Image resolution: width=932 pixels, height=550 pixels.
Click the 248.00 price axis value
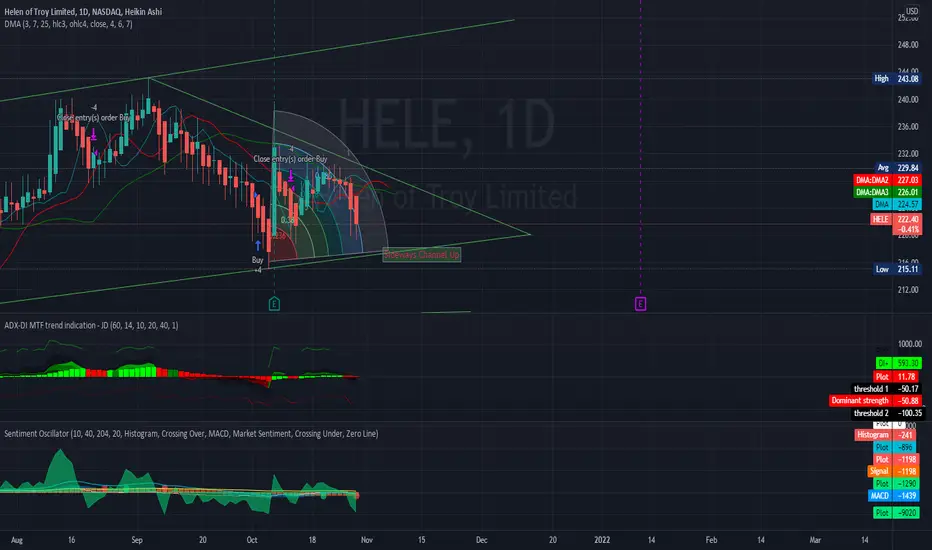(x=908, y=45)
